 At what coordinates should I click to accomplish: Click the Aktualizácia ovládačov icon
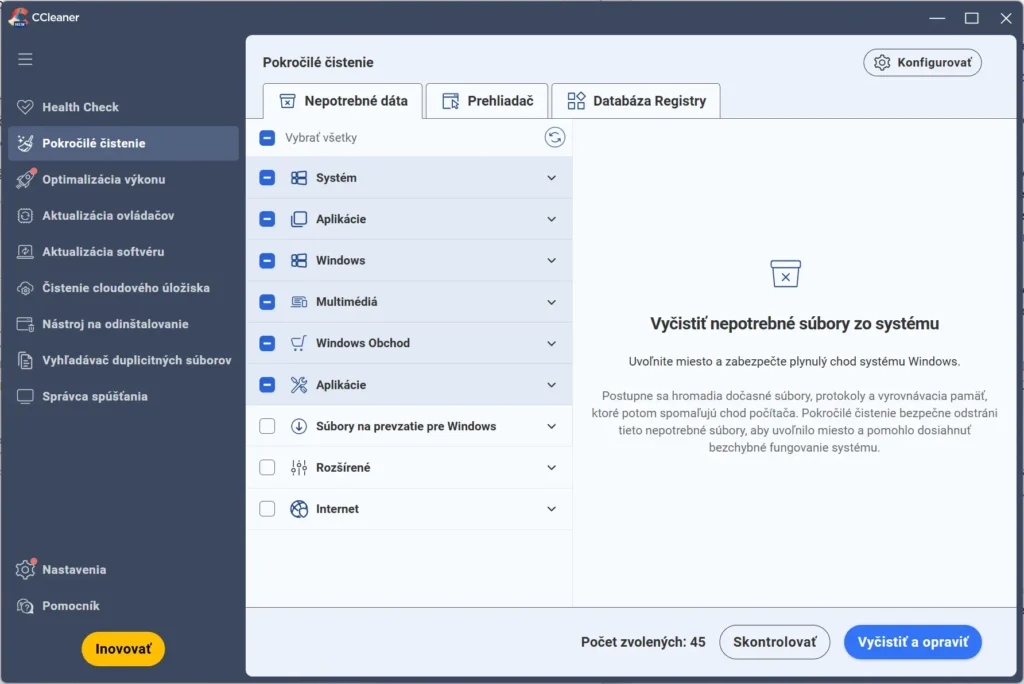click(25, 216)
